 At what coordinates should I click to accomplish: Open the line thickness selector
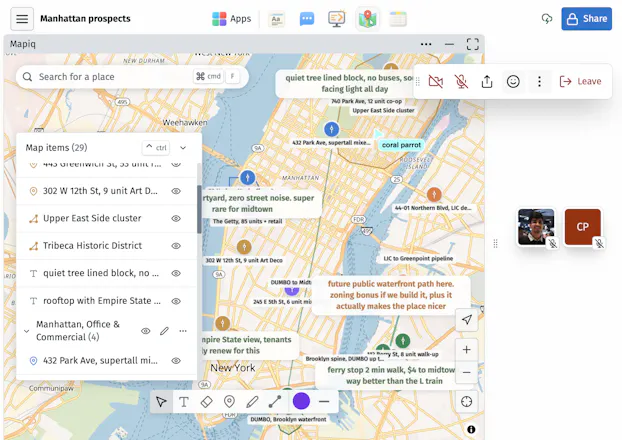coord(324,402)
